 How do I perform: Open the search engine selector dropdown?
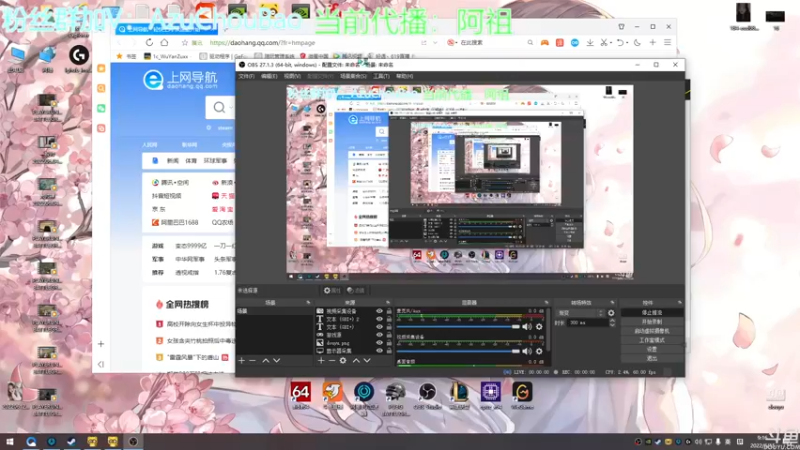tap(451, 43)
